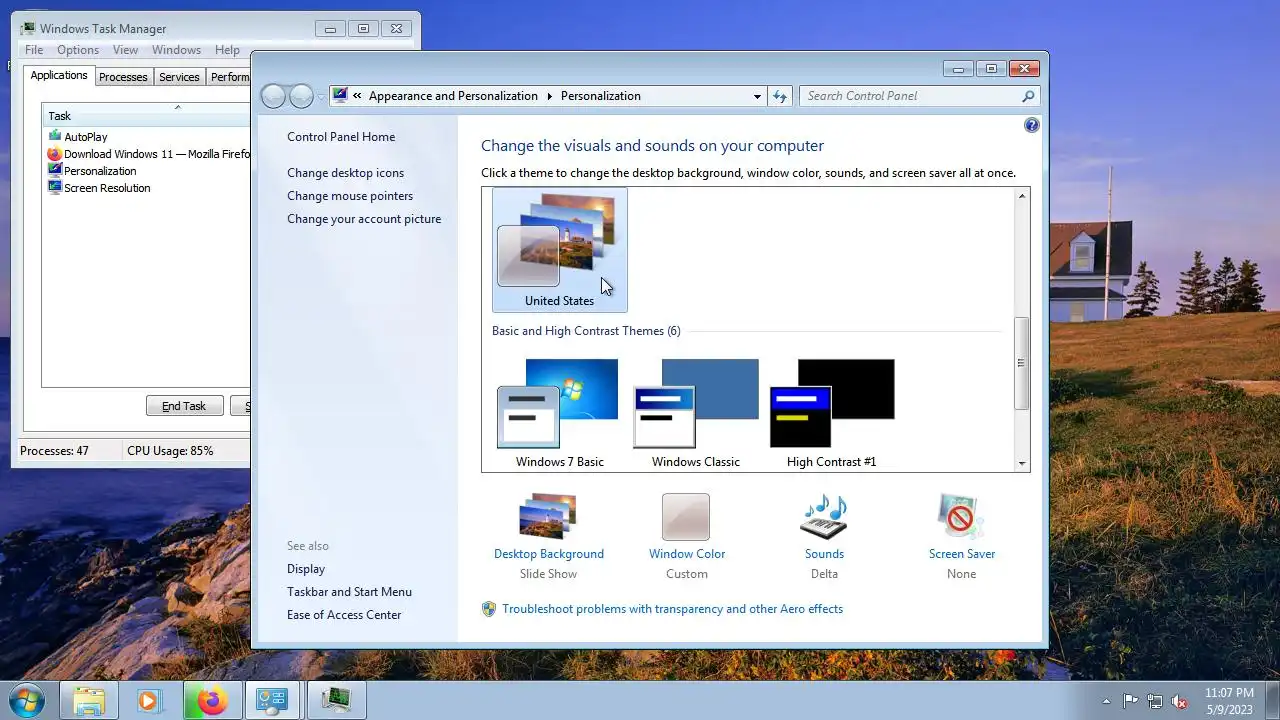
Task: Click theme list scroll down arrow
Action: [1021, 463]
